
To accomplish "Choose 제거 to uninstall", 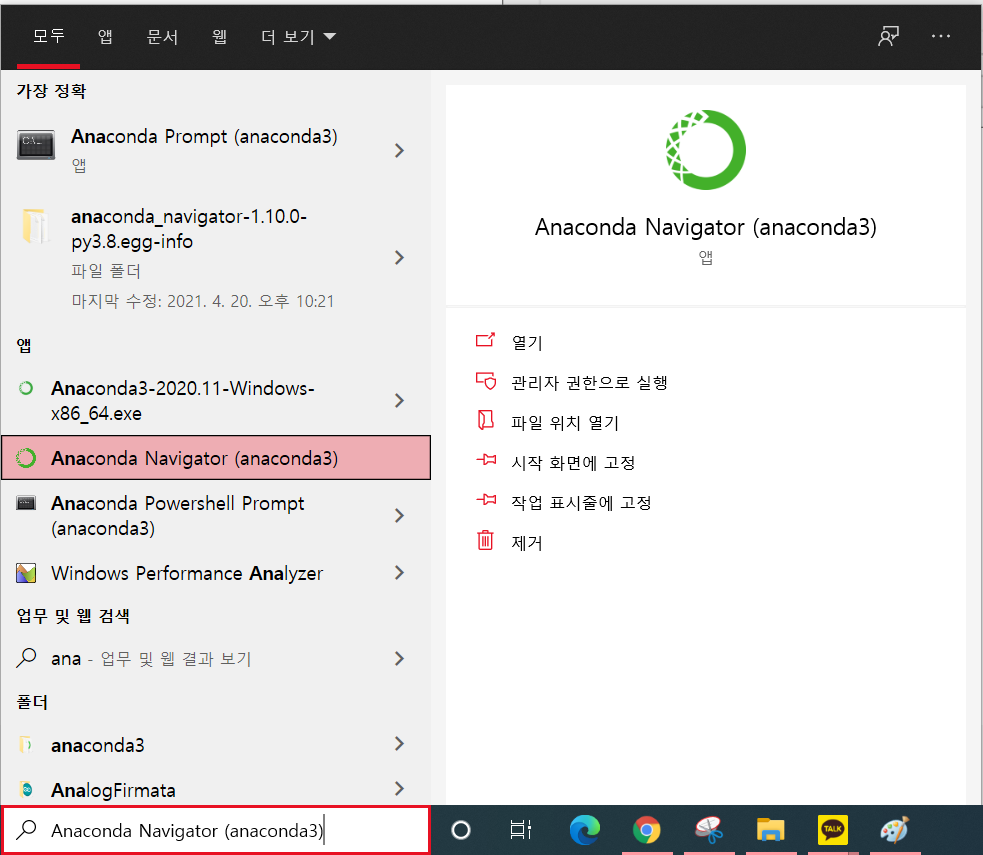I will (527, 543).
